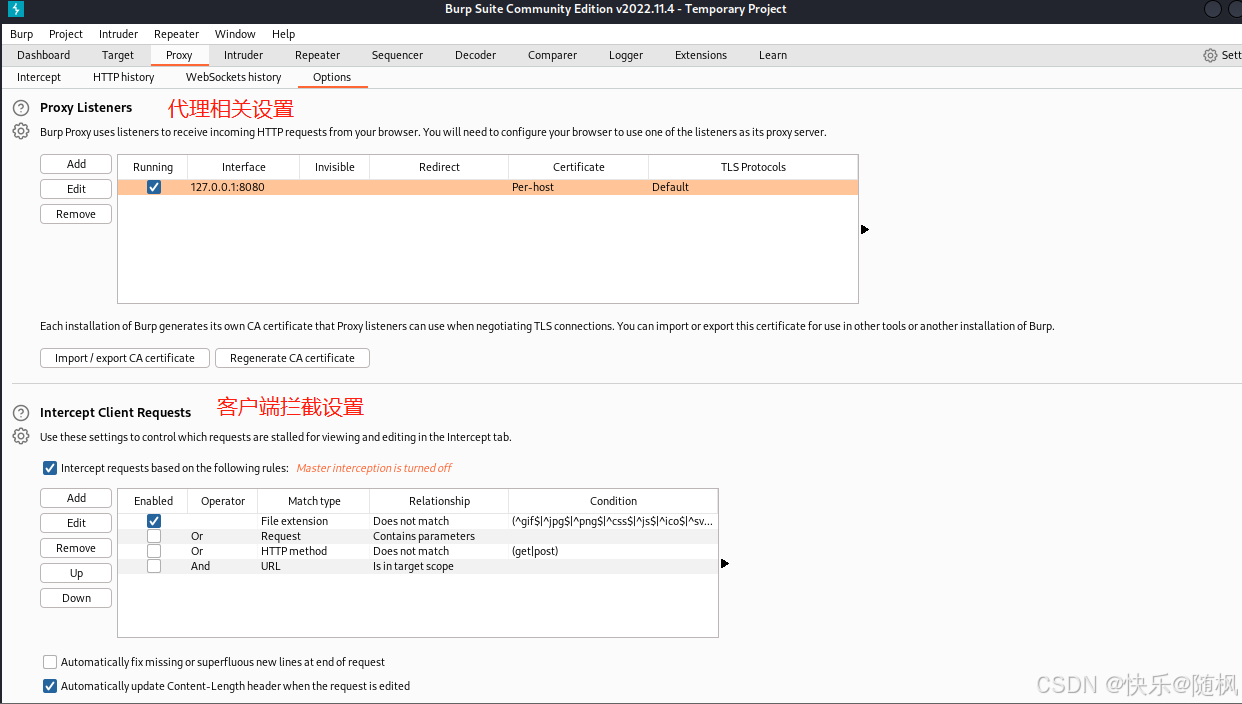The width and height of the screenshot is (1242, 704).
Task: Open the Settings gear at top right
Action: tap(1210, 55)
